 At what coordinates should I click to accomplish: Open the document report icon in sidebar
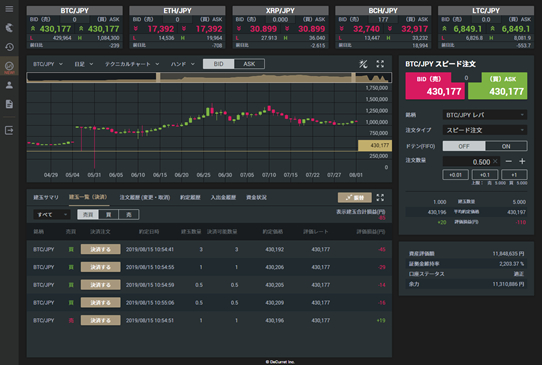[9, 104]
